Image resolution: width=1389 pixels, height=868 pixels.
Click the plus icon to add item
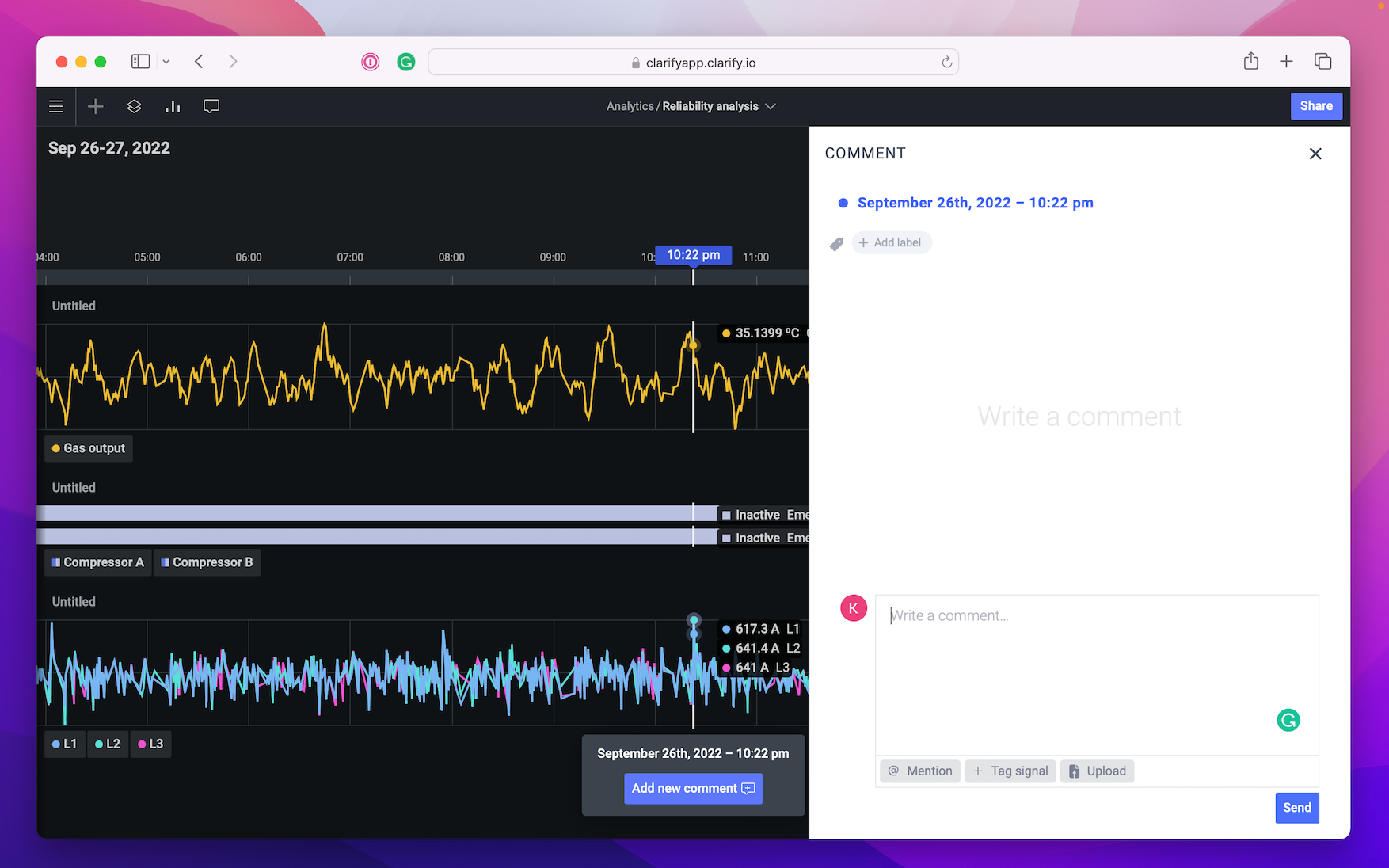96,106
